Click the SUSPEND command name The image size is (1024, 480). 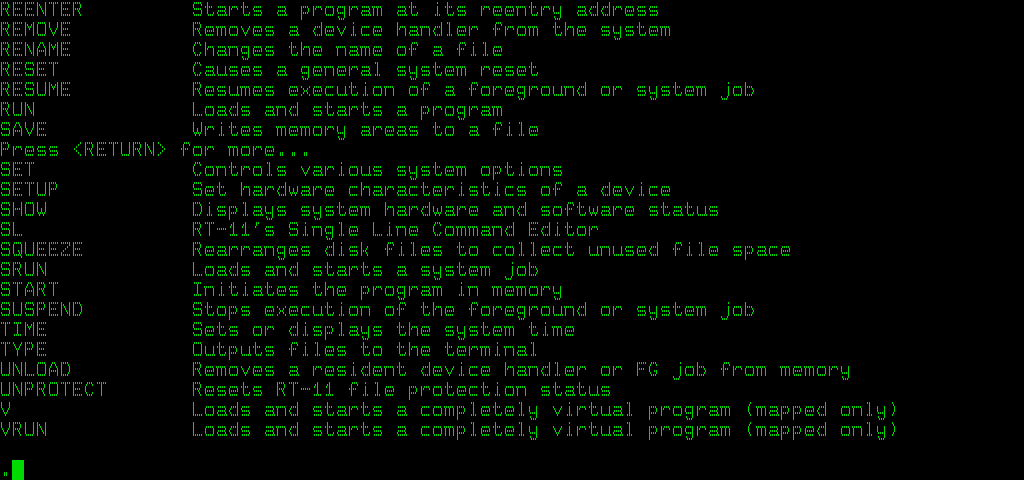pos(41,310)
